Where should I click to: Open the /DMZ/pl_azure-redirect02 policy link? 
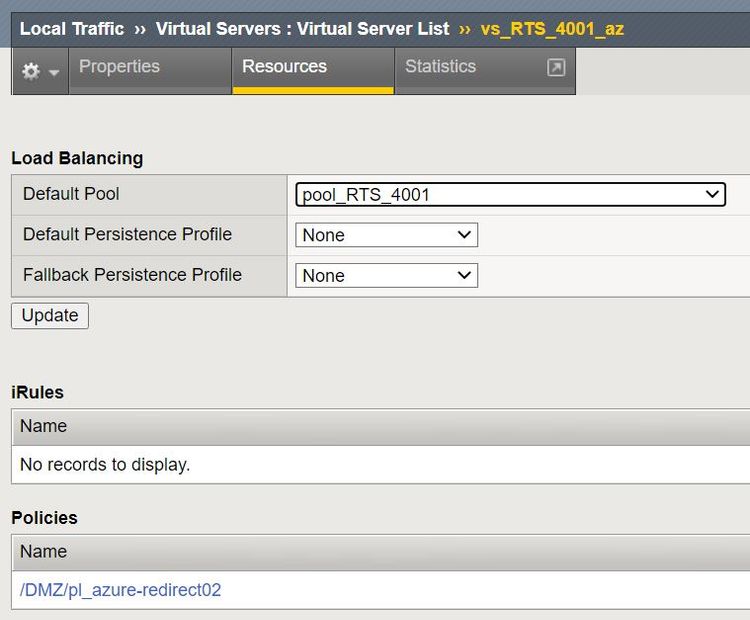tap(121, 590)
